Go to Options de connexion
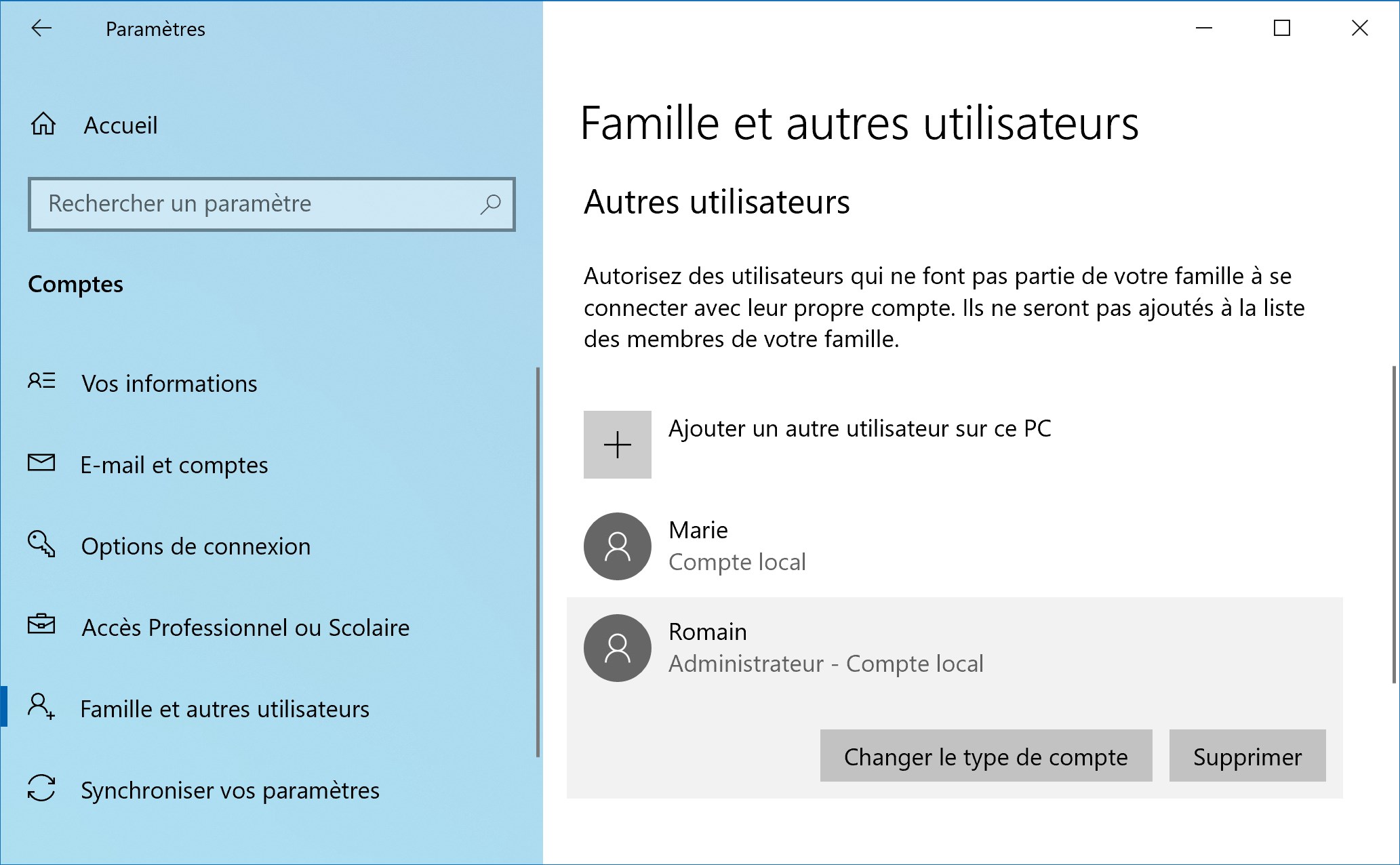Image resolution: width=1400 pixels, height=865 pixels. click(196, 546)
